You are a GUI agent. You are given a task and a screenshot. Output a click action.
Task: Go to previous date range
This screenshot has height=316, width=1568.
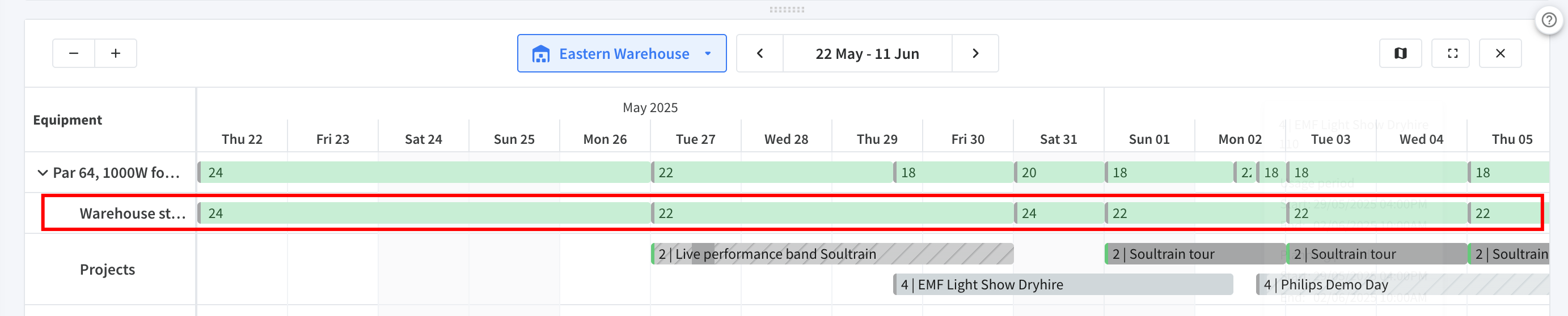(x=760, y=53)
